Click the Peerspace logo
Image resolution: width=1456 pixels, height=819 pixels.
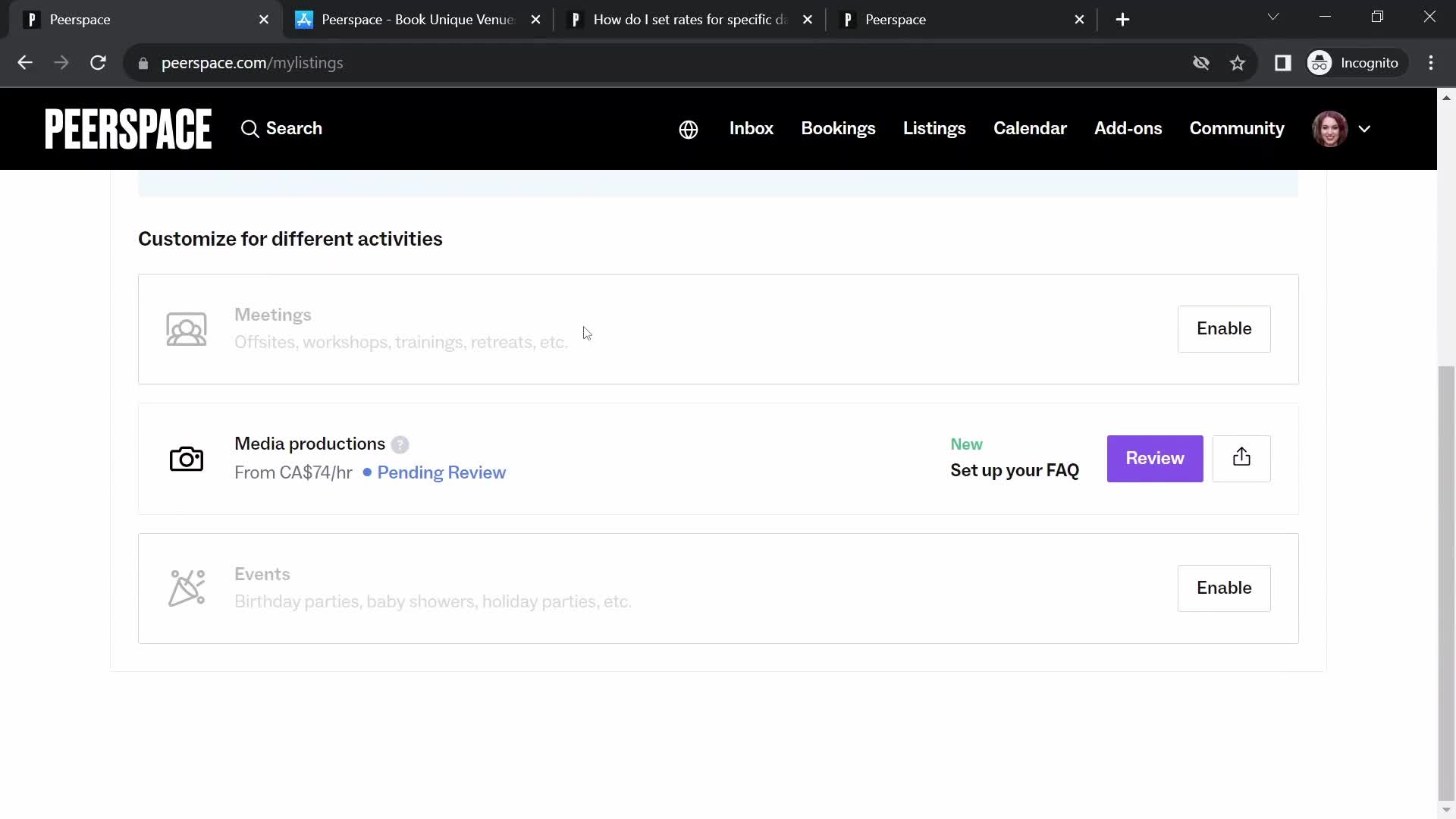(x=128, y=129)
